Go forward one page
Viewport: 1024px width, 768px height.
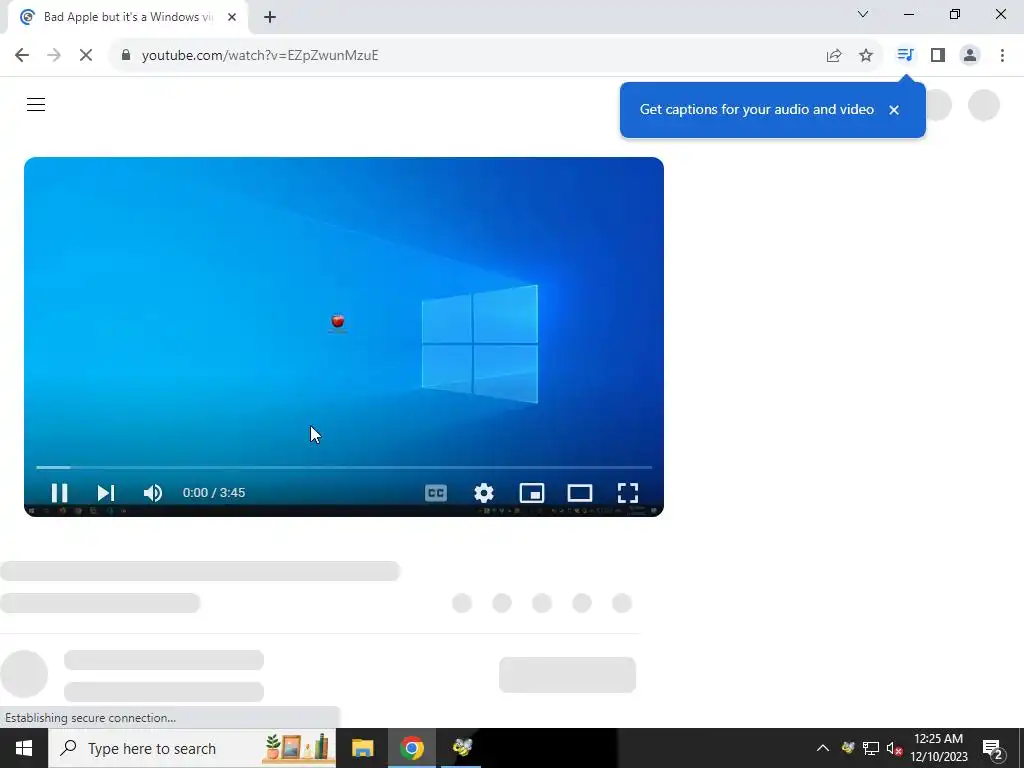54,55
